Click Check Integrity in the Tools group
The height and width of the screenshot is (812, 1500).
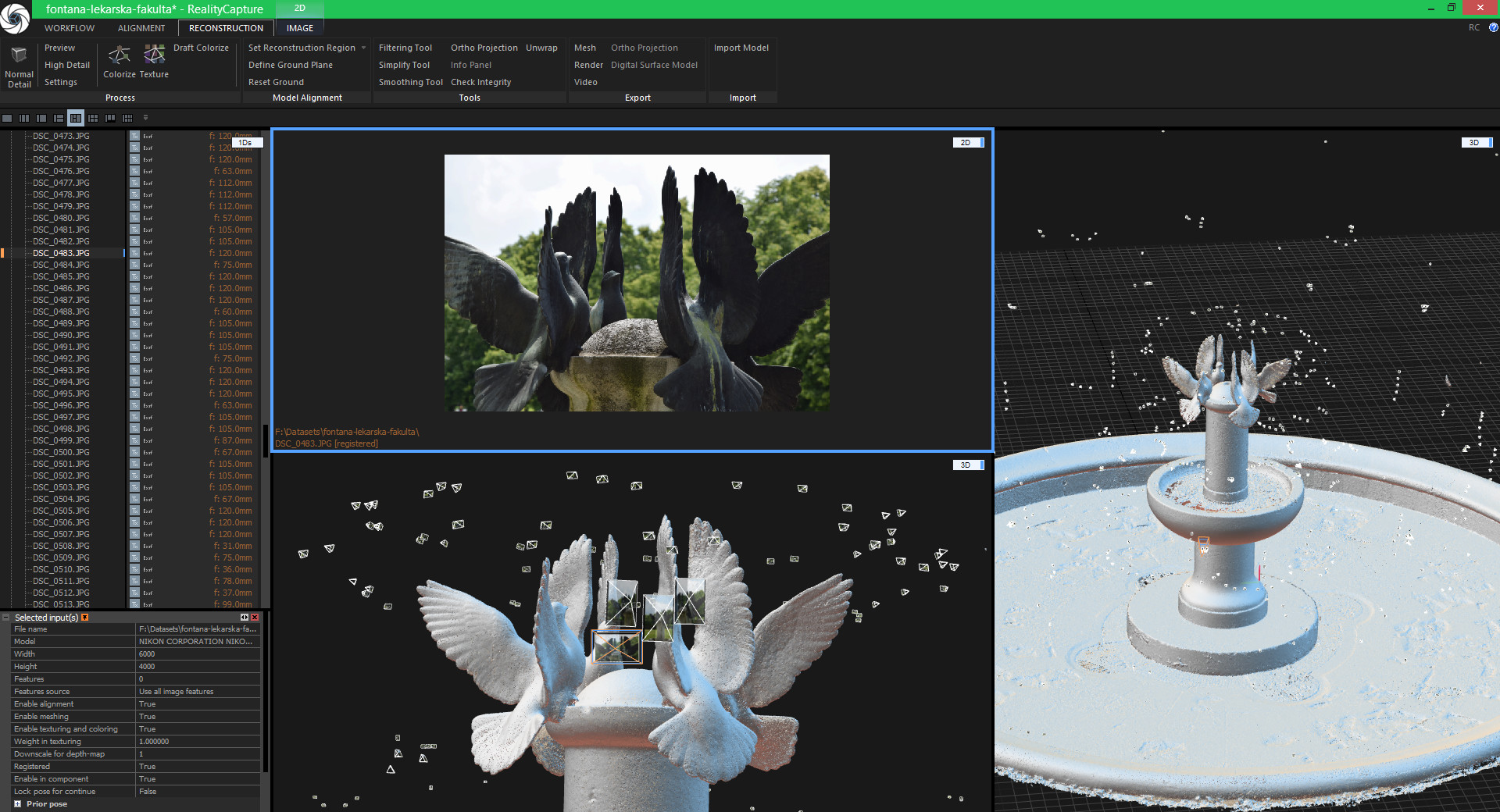coord(480,81)
